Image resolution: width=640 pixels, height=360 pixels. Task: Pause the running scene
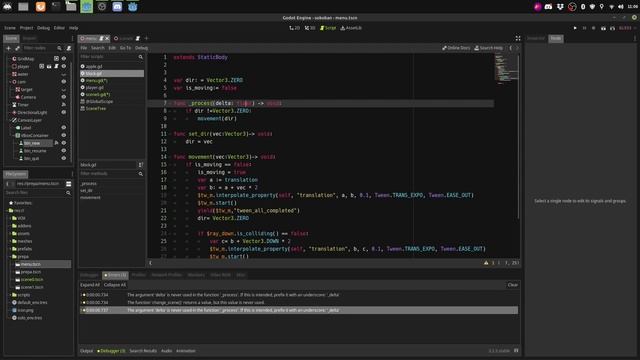584,28
